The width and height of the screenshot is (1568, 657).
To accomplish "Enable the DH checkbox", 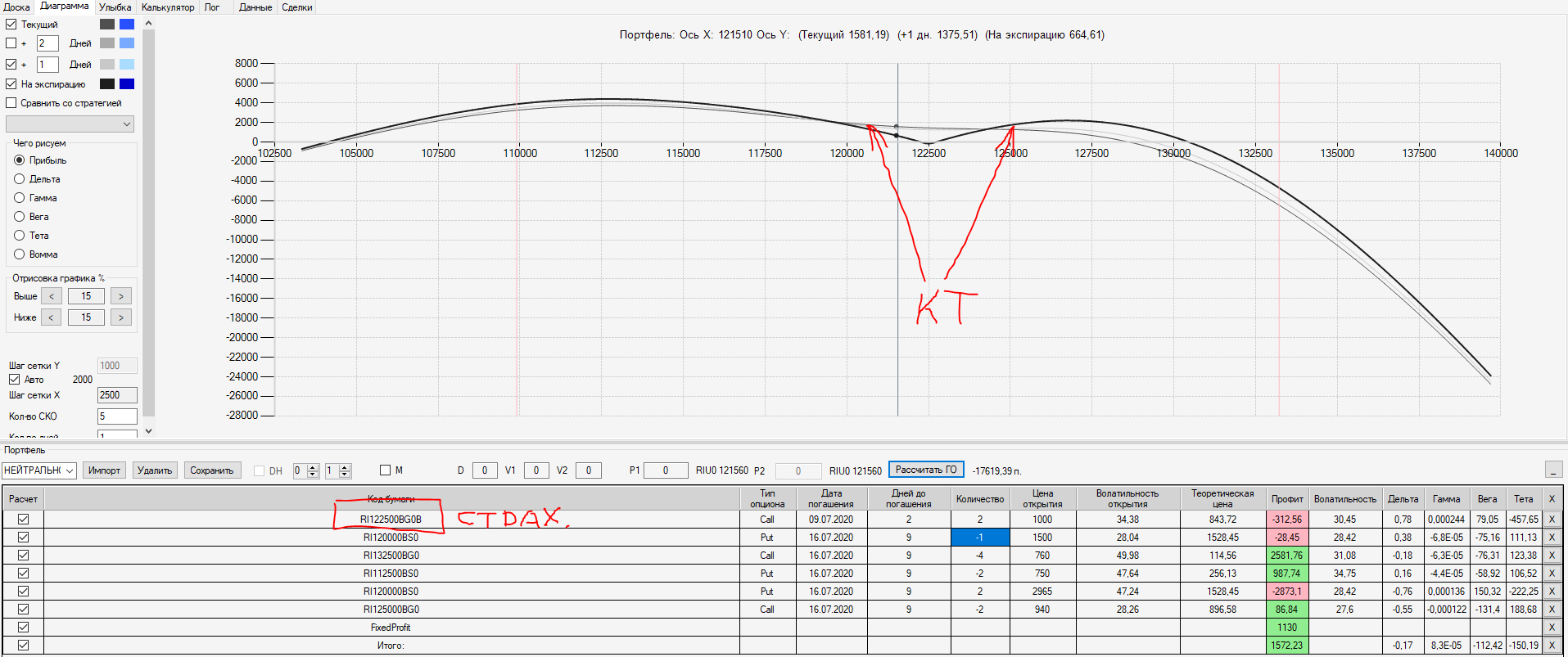I will click(x=260, y=470).
